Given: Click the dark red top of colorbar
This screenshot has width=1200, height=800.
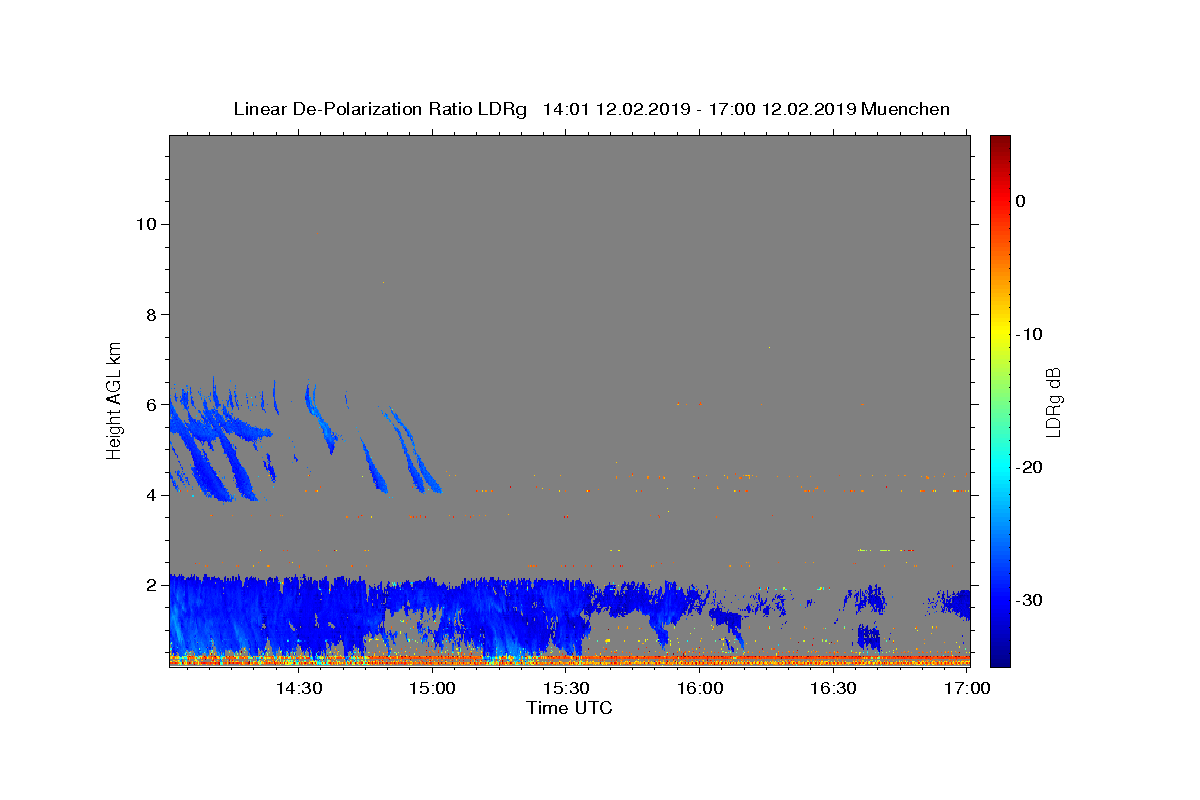Looking at the screenshot, I should pyautogui.click(x=1000, y=143).
